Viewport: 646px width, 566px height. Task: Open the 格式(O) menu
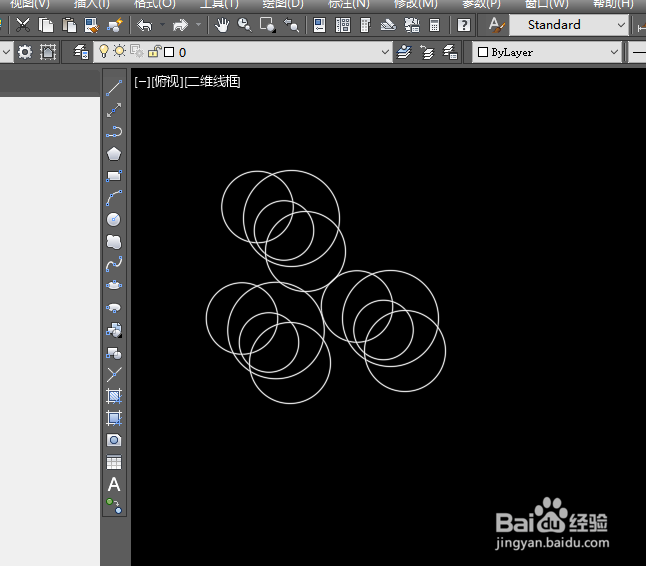pyautogui.click(x=155, y=4)
